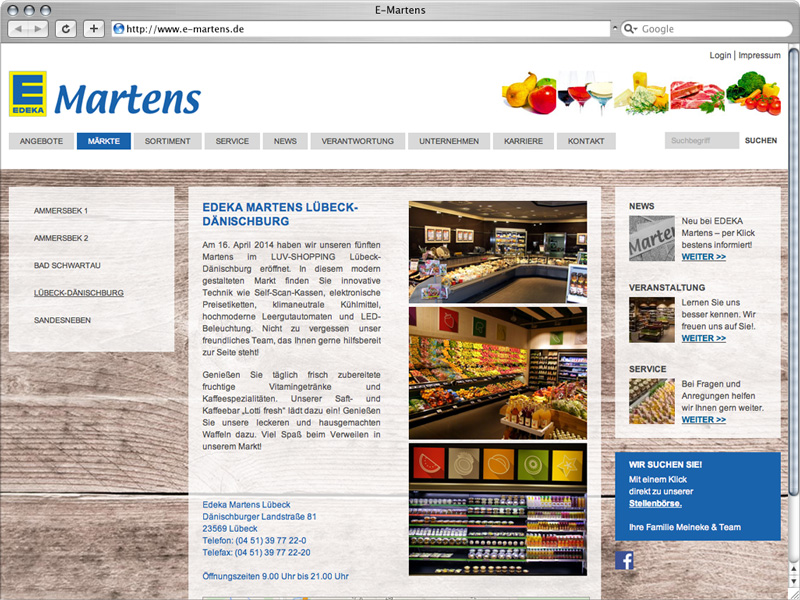Reload the page with the refresh icon
Viewport: 800px width, 600px height.
tap(66, 29)
